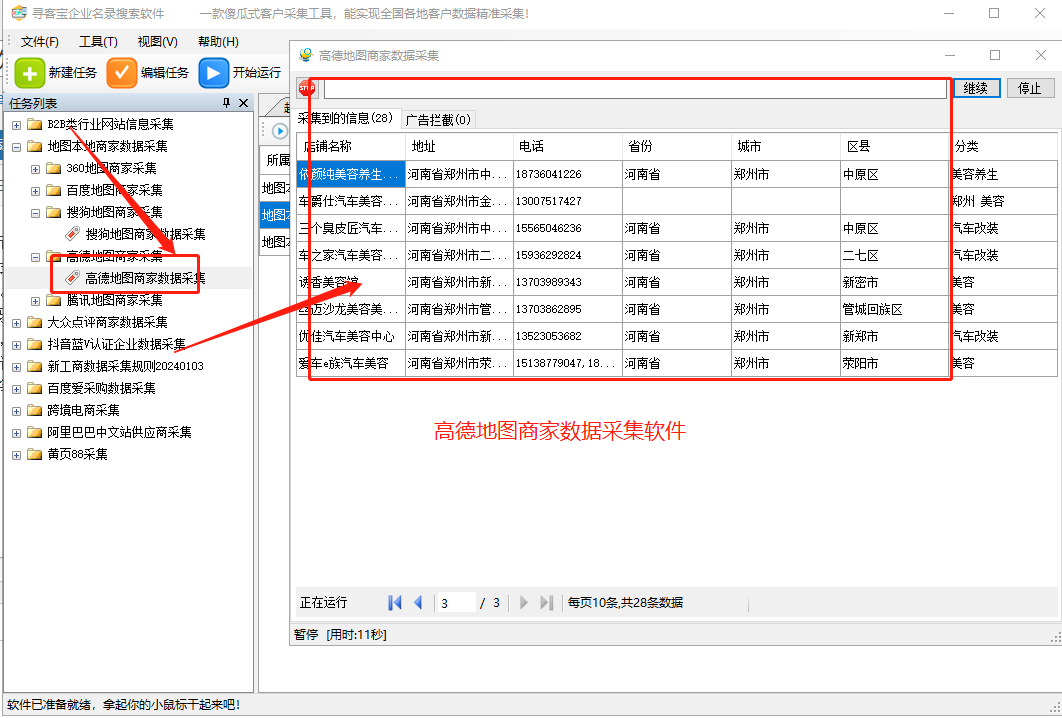This screenshot has height=718, width=1062.
Task: Click the green 新建任务 plus icon
Action: click(x=30, y=72)
